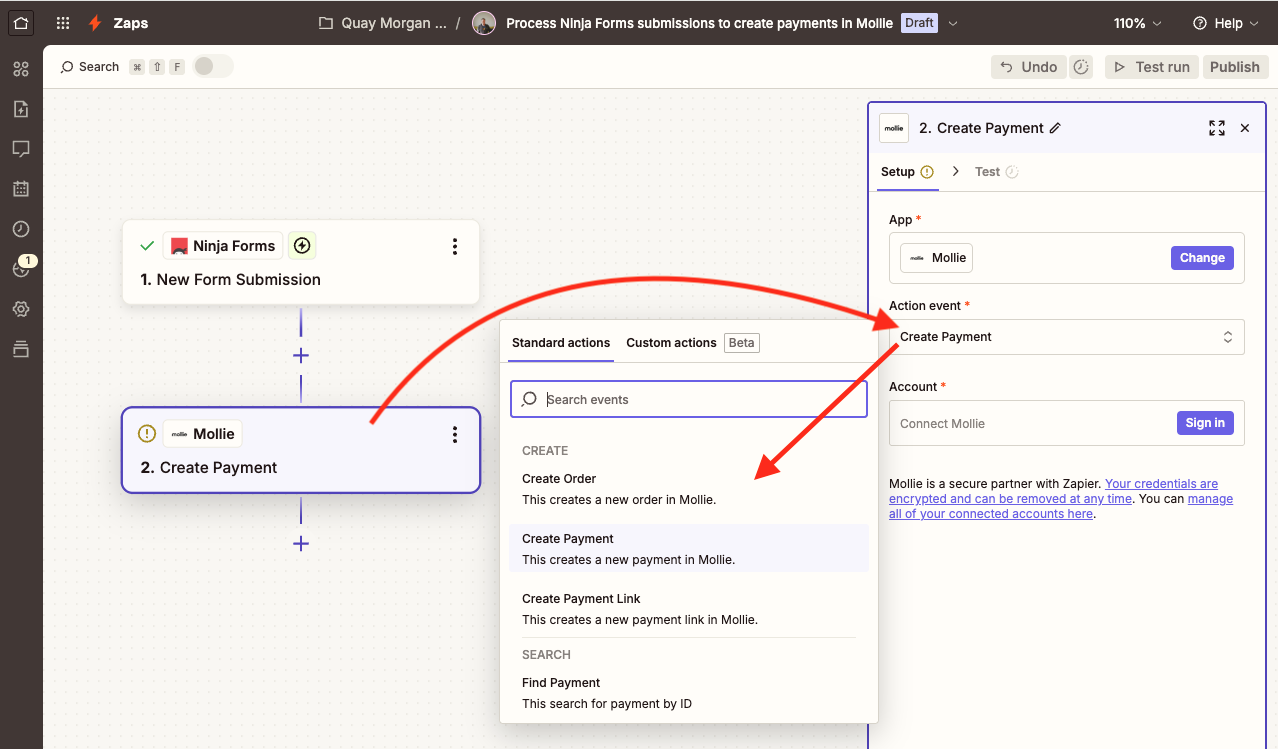Open the Zap details page-bolt sidebar icon
The width and height of the screenshot is (1278, 749).
(21, 109)
